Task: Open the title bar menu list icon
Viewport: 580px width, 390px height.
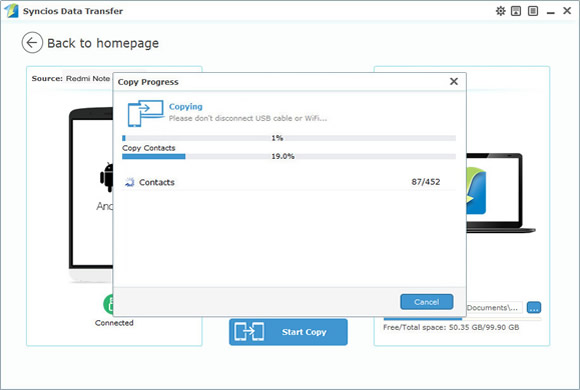Action: [533, 11]
